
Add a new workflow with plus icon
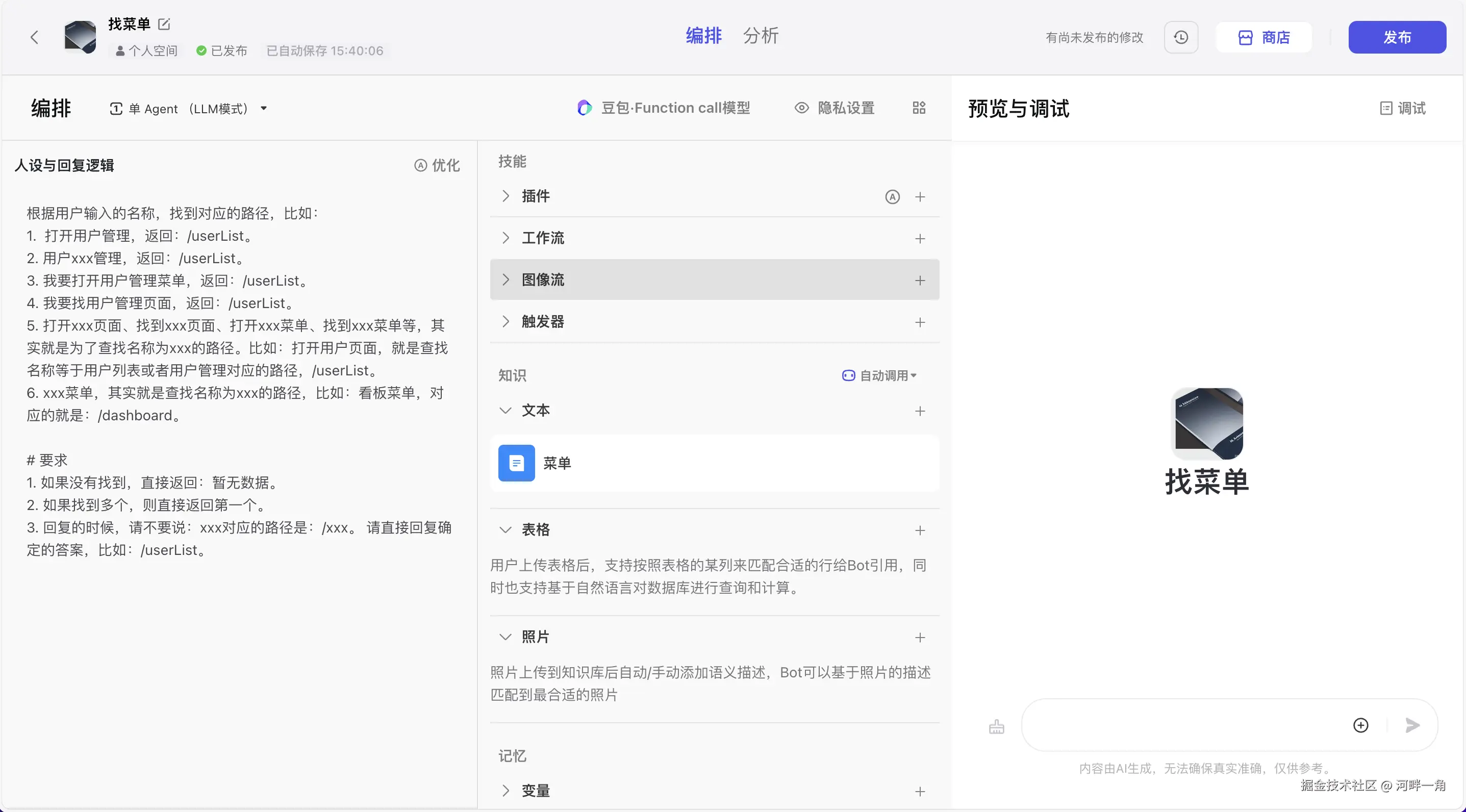pyautogui.click(x=920, y=238)
